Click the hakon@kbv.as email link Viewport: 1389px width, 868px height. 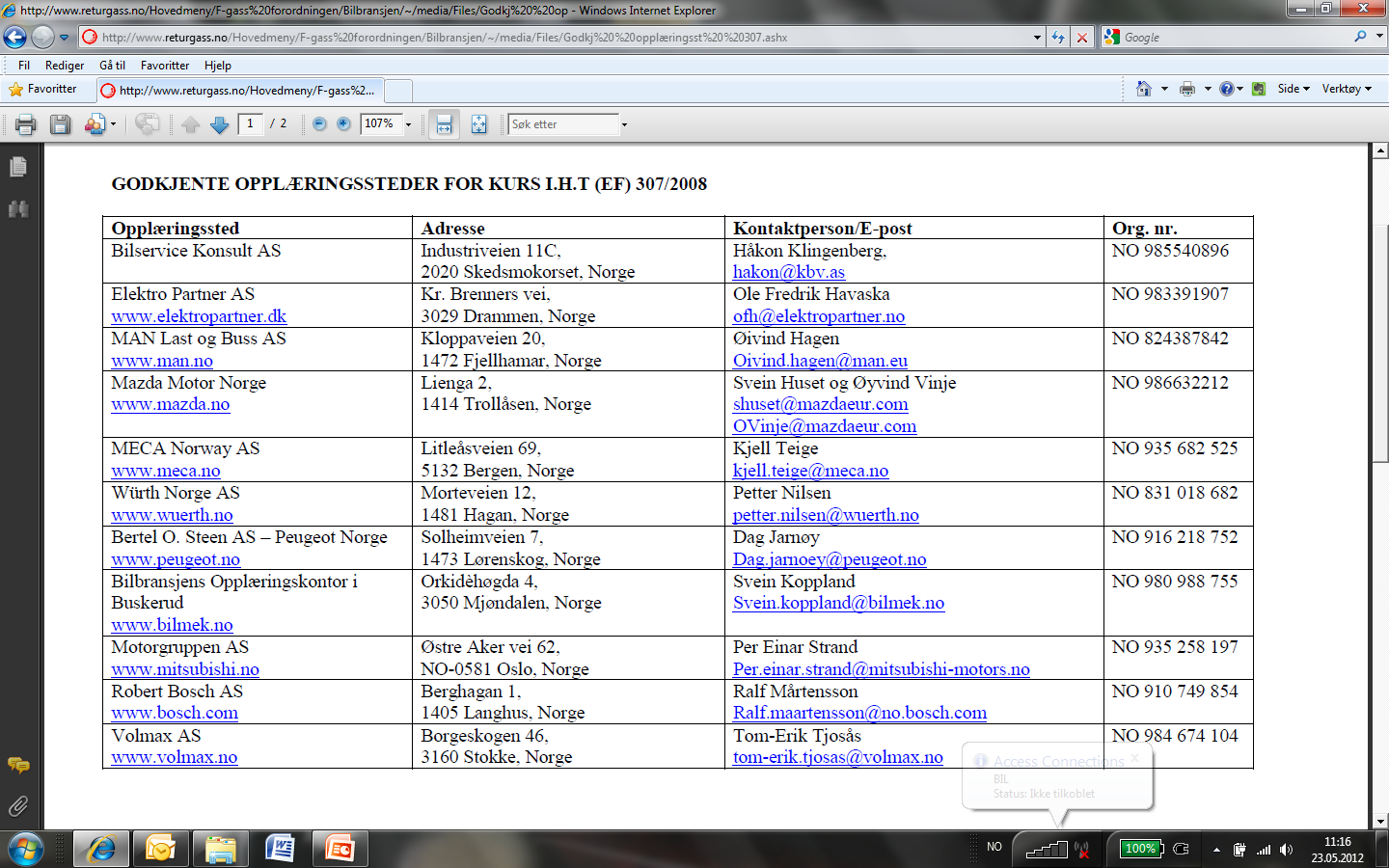(789, 272)
